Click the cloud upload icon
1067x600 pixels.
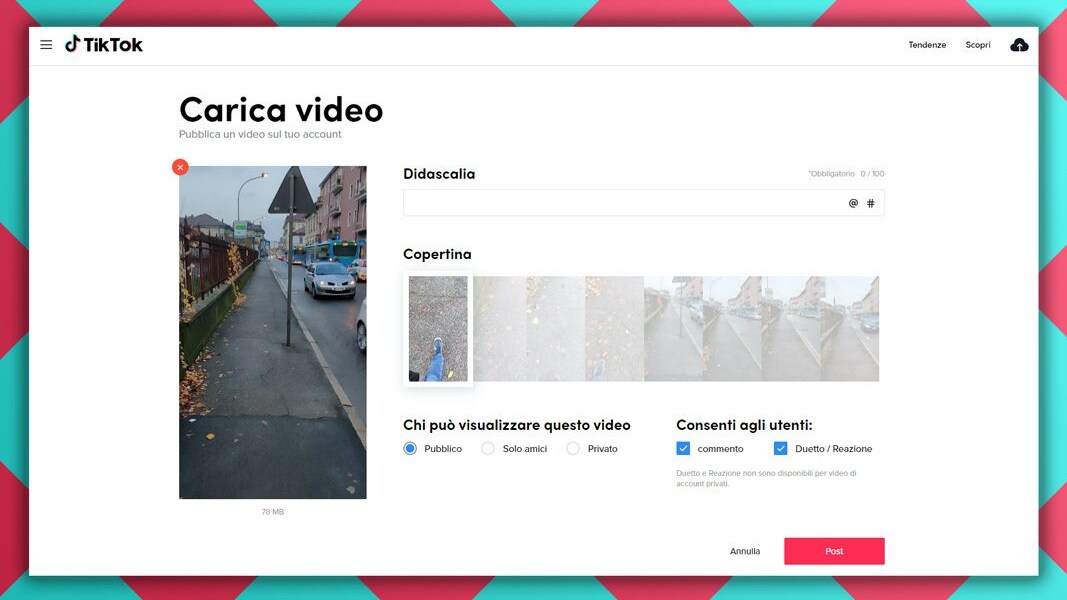pos(1019,45)
